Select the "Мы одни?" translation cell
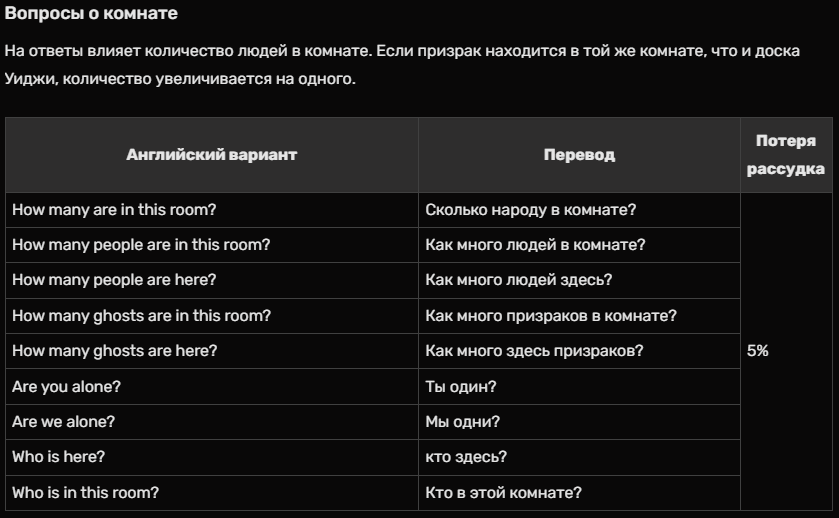Image resolution: width=839 pixels, height=518 pixels. 462,422
